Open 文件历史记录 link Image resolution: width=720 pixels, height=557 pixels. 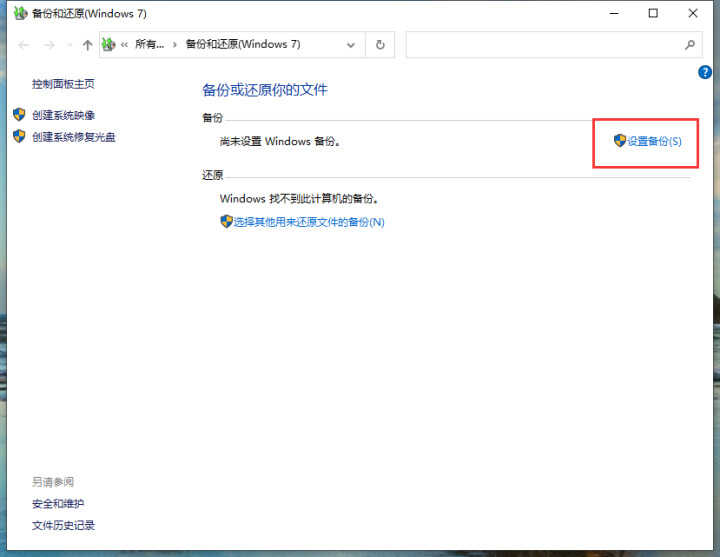pos(63,525)
